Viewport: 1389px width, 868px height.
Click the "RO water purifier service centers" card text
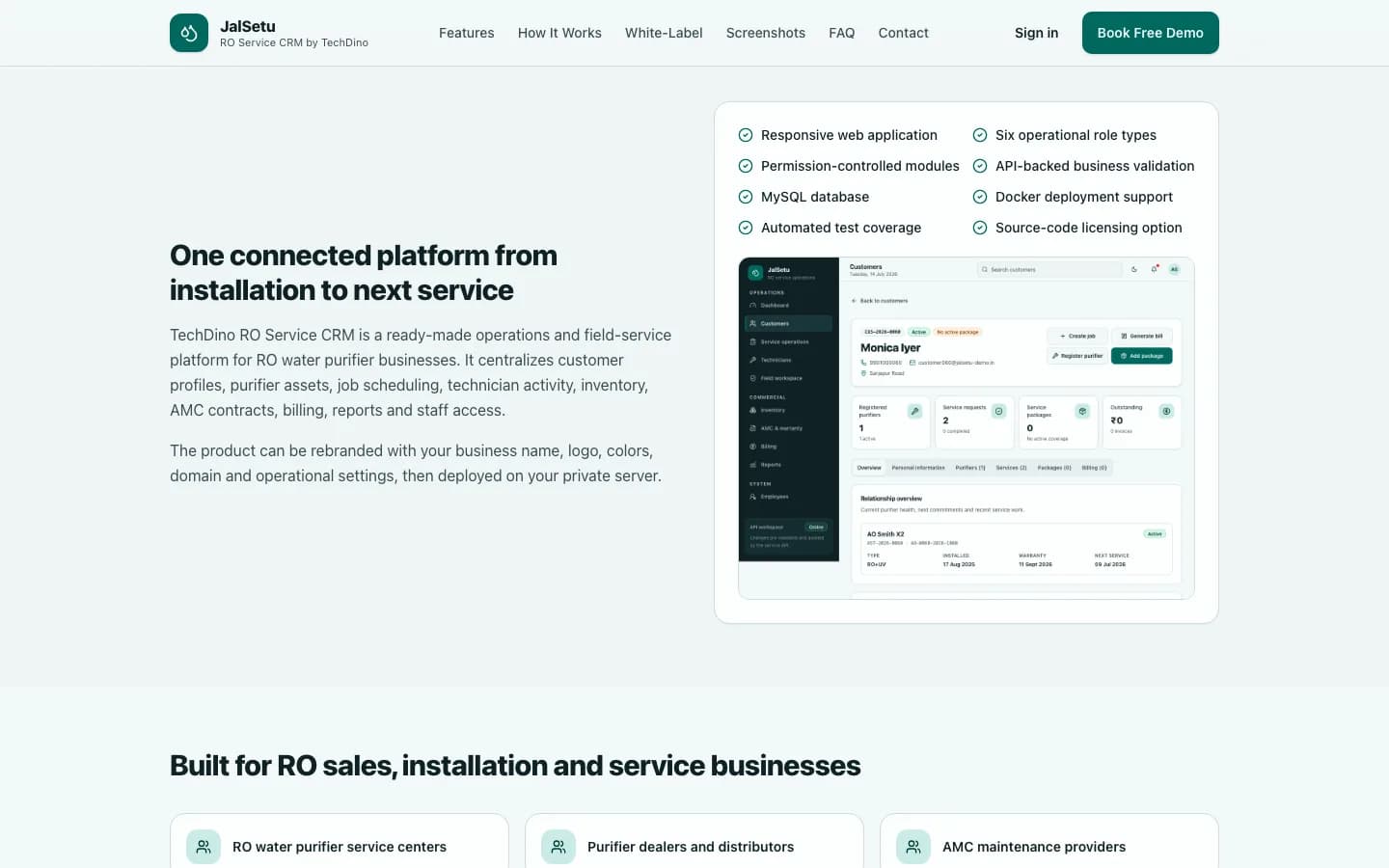coord(340,847)
